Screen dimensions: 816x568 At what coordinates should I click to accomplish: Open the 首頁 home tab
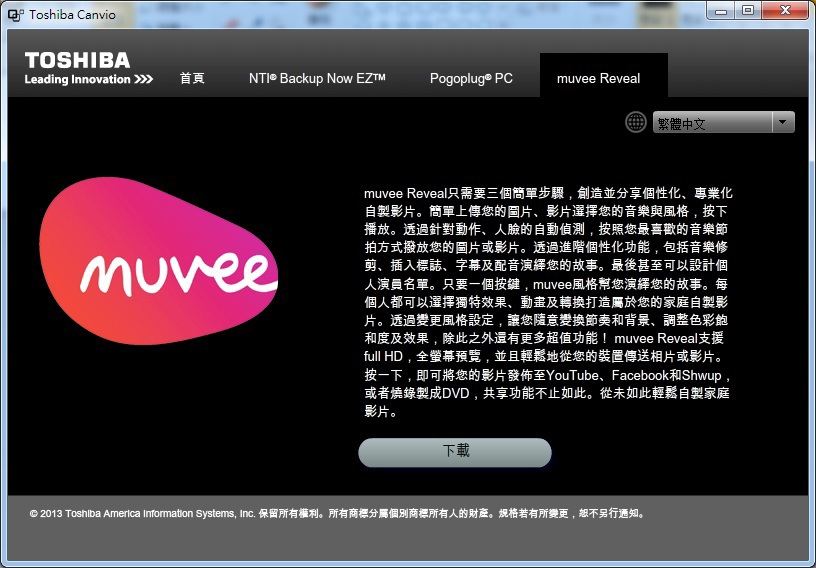click(x=192, y=78)
